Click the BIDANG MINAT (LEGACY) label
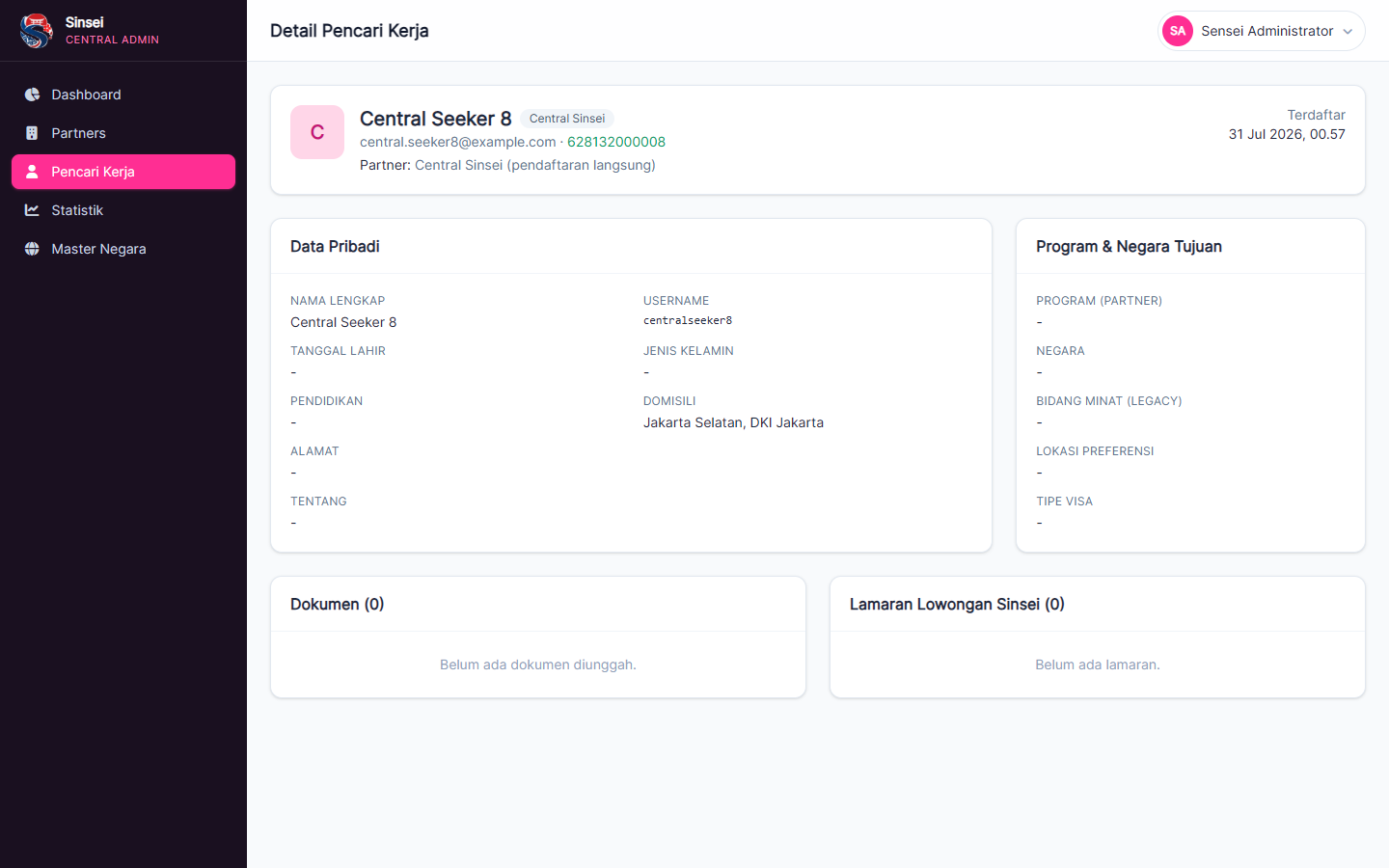The width and height of the screenshot is (1389, 868). click(x=1108, y=401)
